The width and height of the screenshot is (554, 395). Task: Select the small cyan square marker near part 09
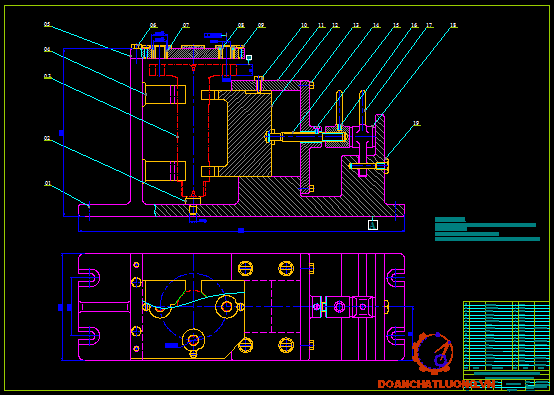click(249, 57)
